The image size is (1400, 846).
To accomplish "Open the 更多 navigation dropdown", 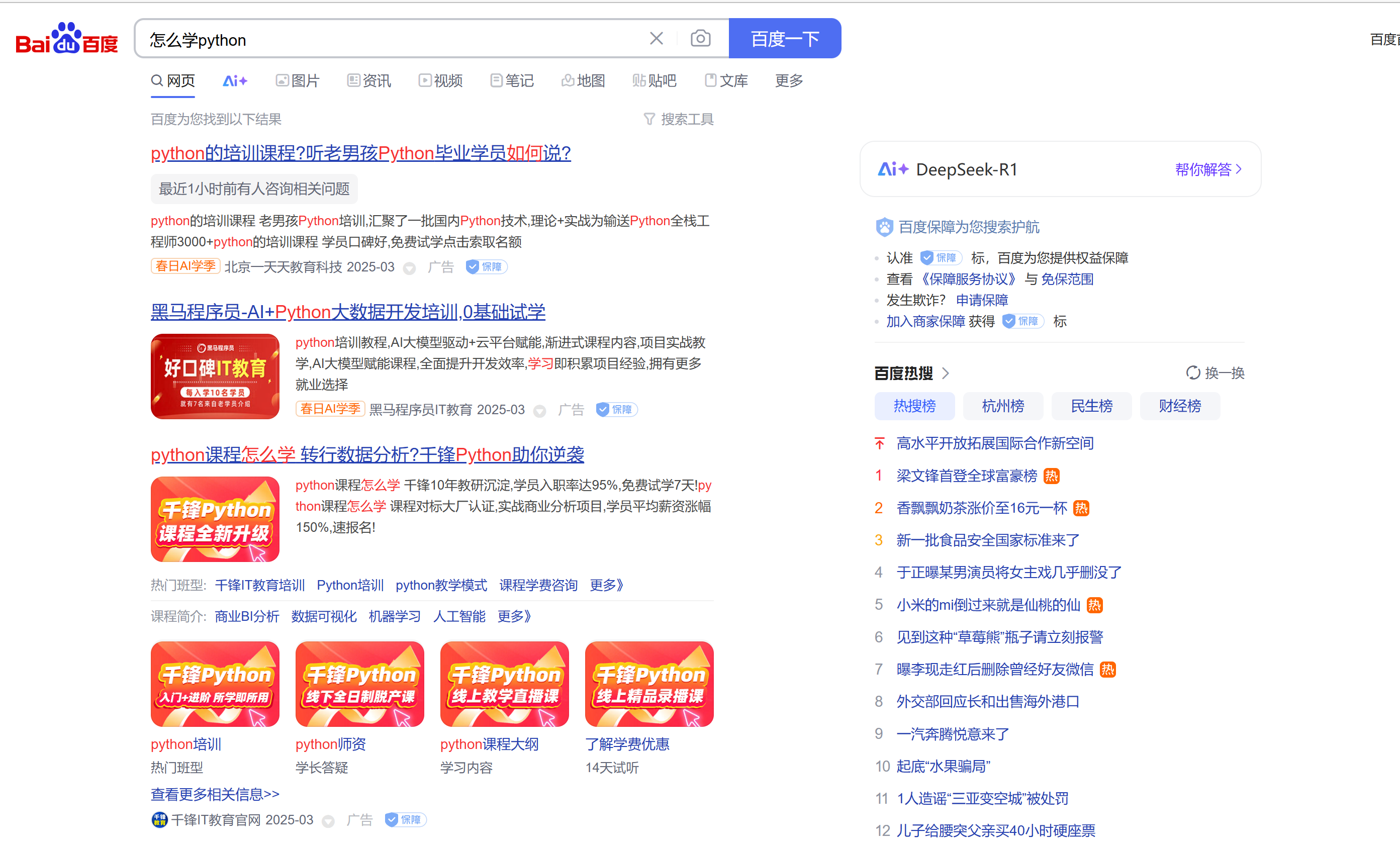I will [789, 81].
